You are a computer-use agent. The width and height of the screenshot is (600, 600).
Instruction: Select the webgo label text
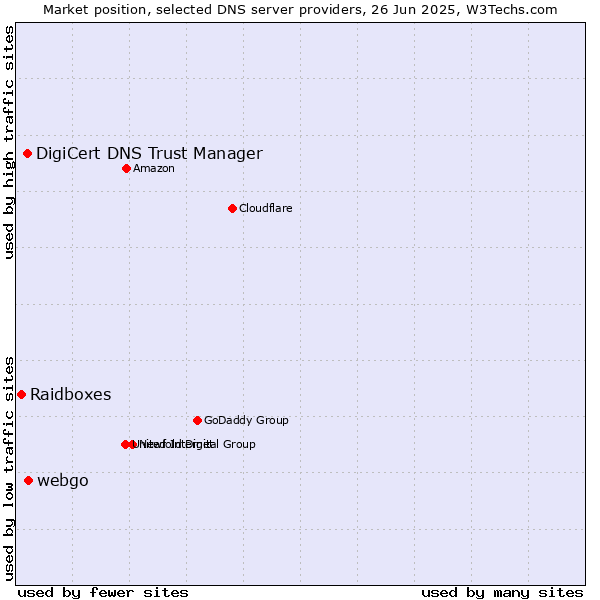63,481
